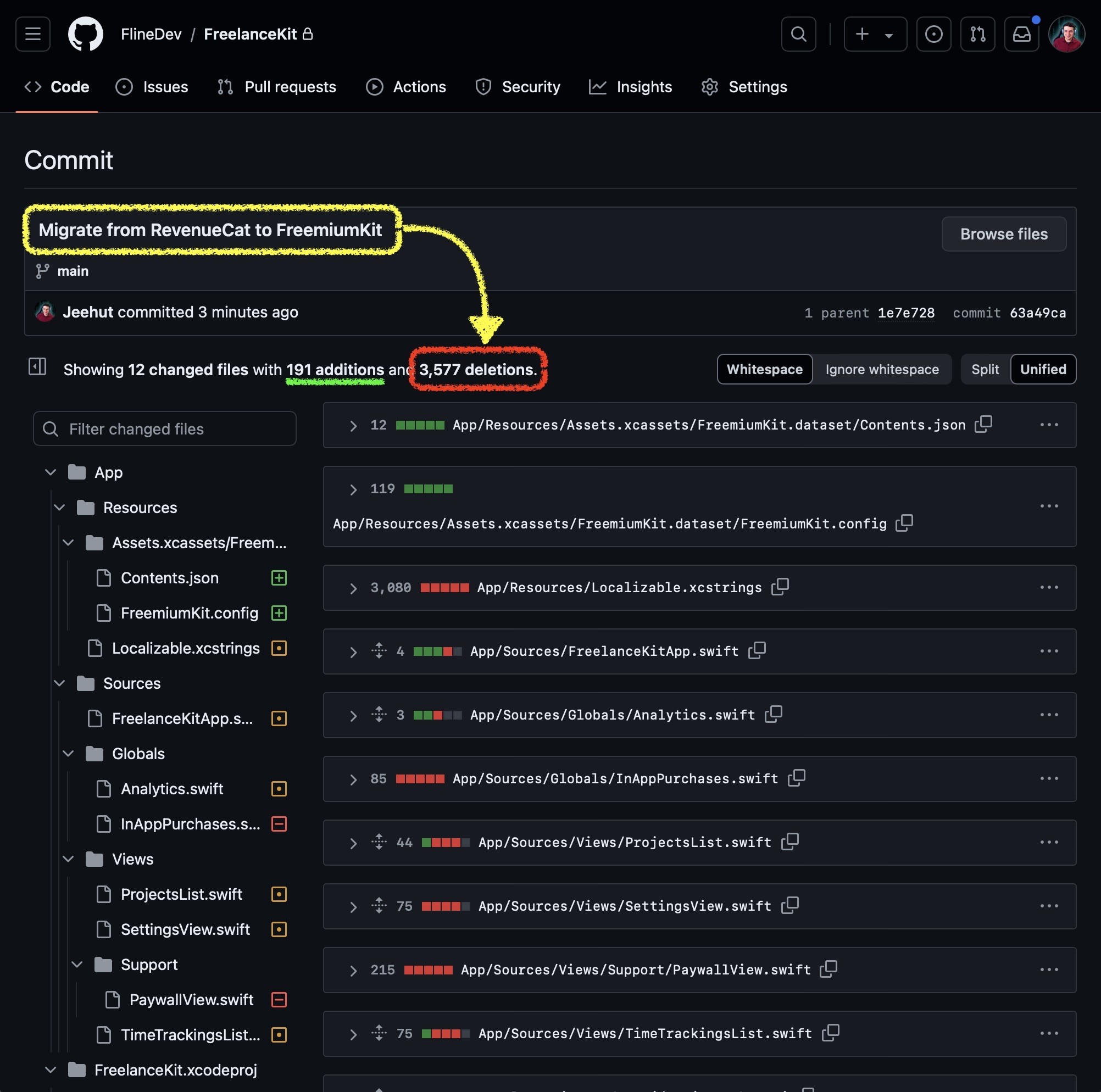Expand the Contents.json diff chevron
Image resolution: width=1101 pixels, height=1092 pixels.
(x=353, y=426)
